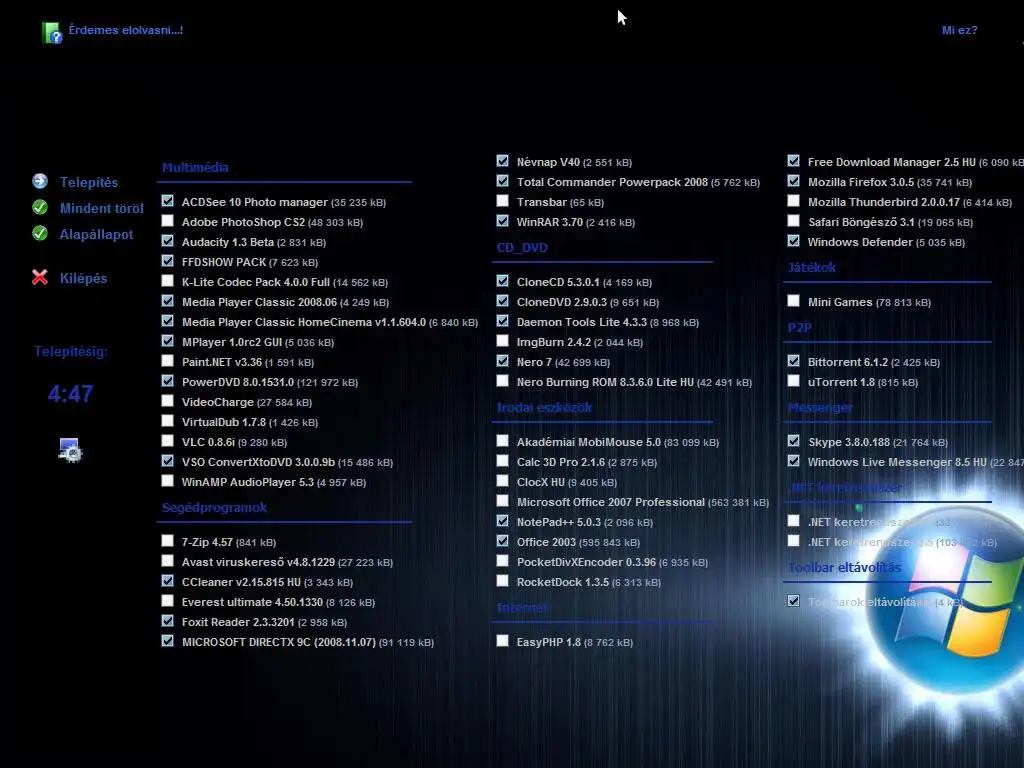Check Akadémiai MobiMouse 5.0
The width and height of the screenshot is (1024, 768).
[x=502, y=441]
